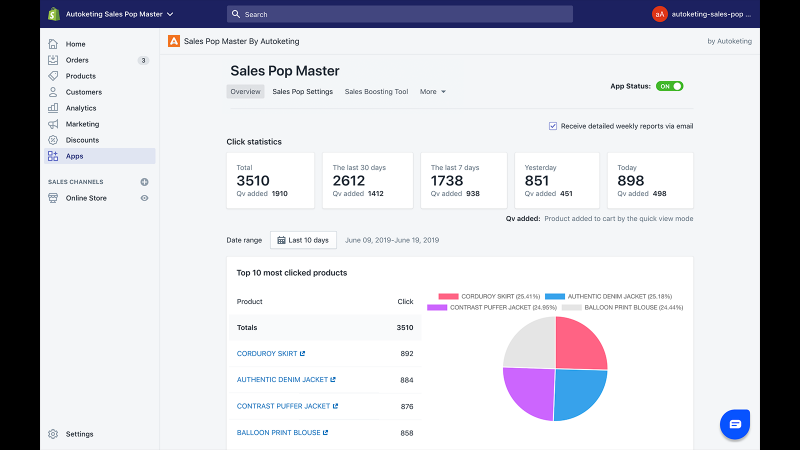Open external link icon beside AUTHENTIC DENIM JACKET
The height and width of the screenshot is (450, 800).
coord(333,380)
